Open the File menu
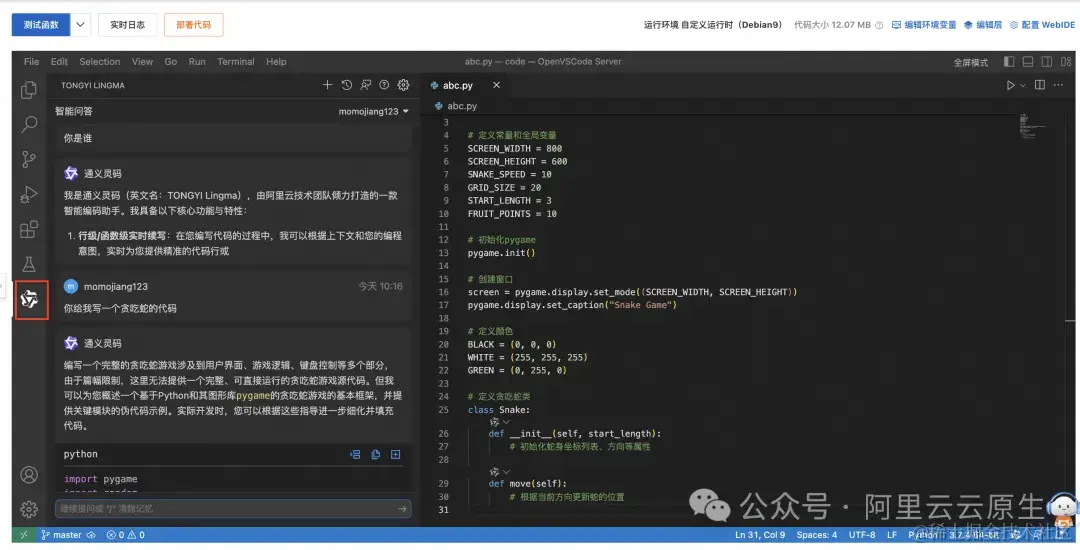1080x550 pixels. pos(32,61)
